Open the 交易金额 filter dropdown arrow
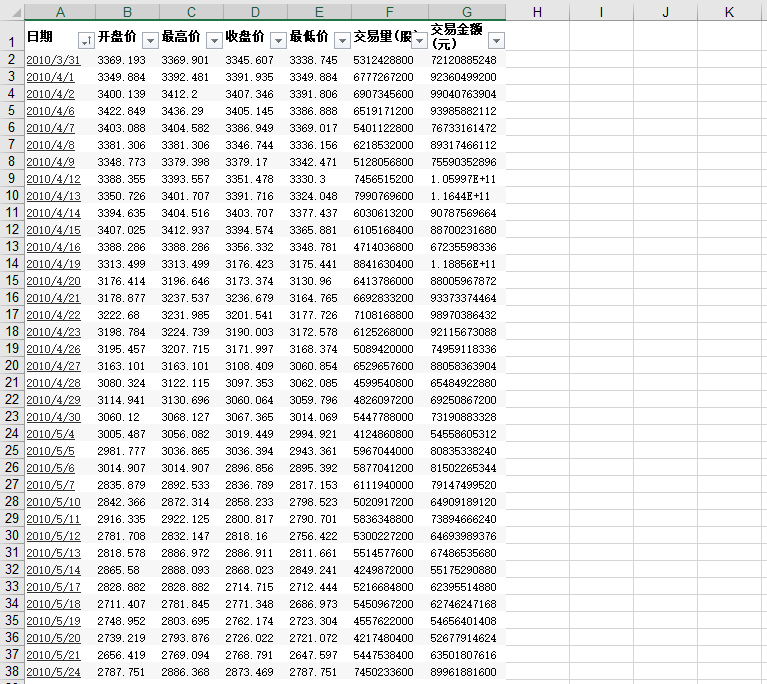The height and width of the screenshot is (684, 767). pyautogui.click(x=496, y=41)
